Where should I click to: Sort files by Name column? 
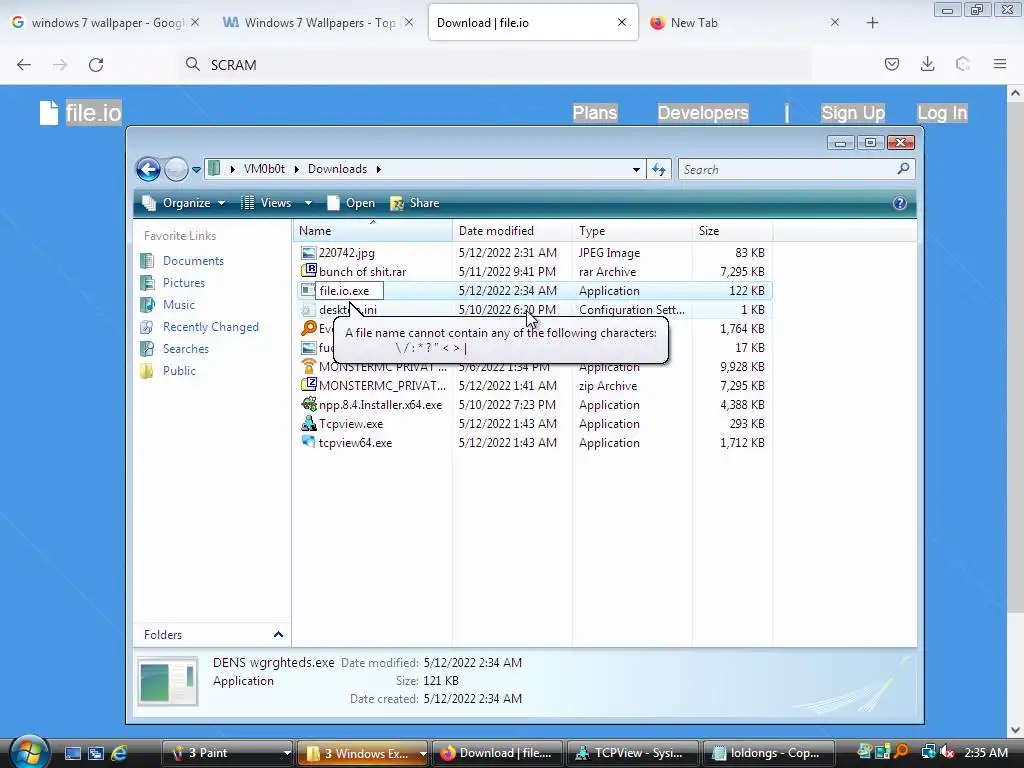point(372,231)
